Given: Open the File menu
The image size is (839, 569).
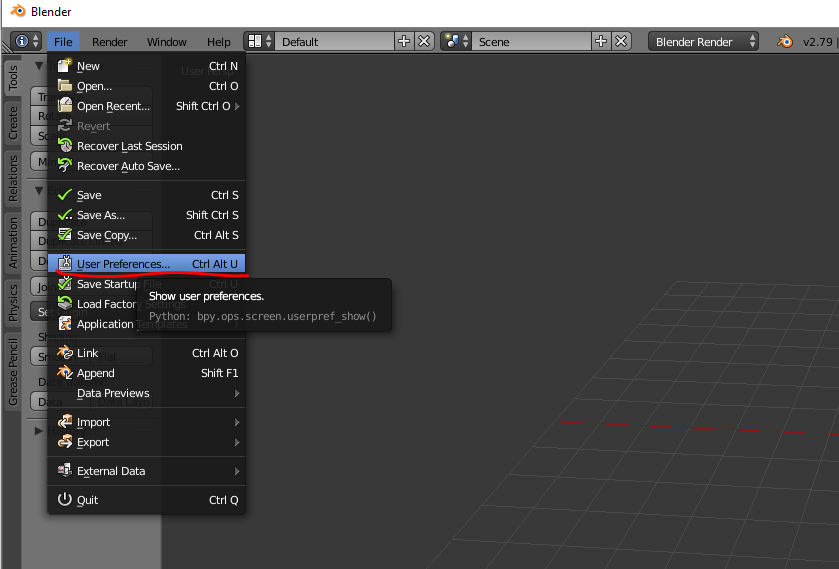Looking at the screenshot, I should (63, 42).
